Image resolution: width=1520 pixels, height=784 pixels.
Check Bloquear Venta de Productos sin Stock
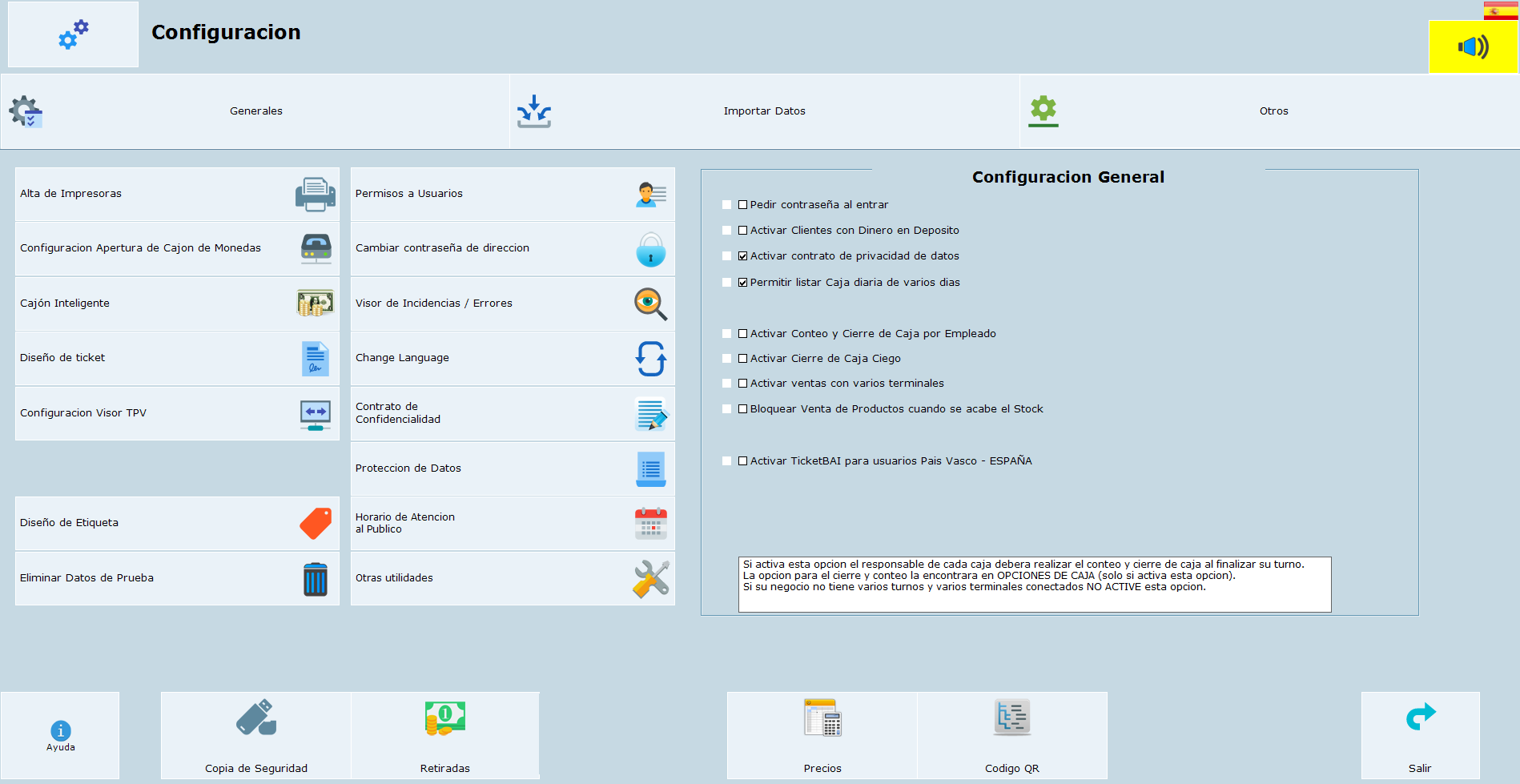743,409
